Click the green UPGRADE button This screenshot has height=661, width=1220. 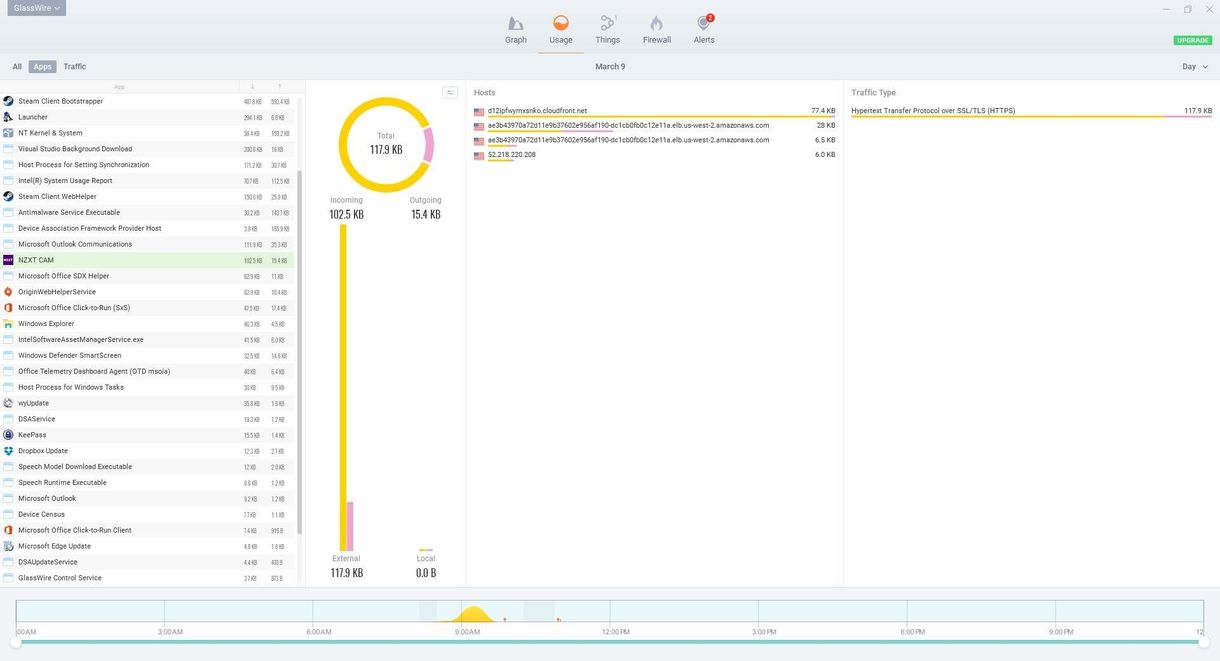click(x=1193, y=40)
